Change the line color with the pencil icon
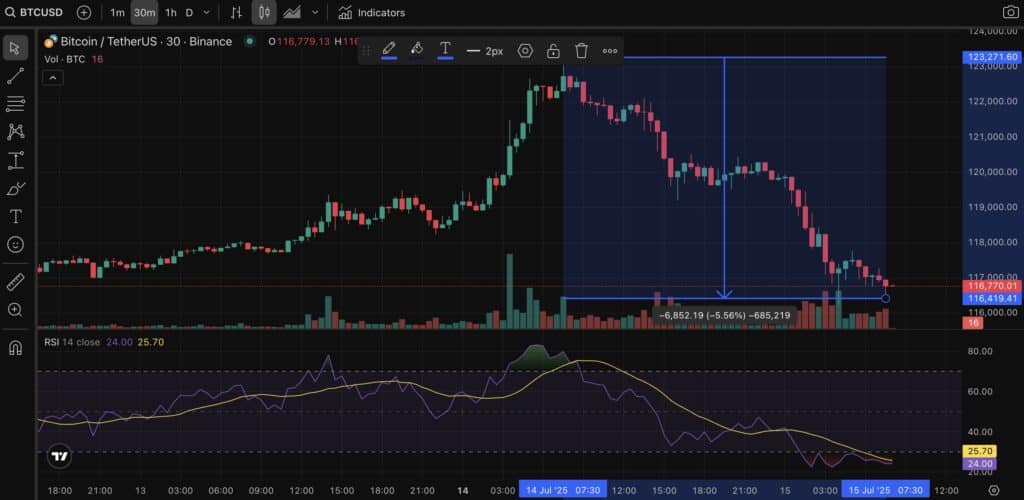The width and height of the screenshot is (1024, 500). click(389, 50)
